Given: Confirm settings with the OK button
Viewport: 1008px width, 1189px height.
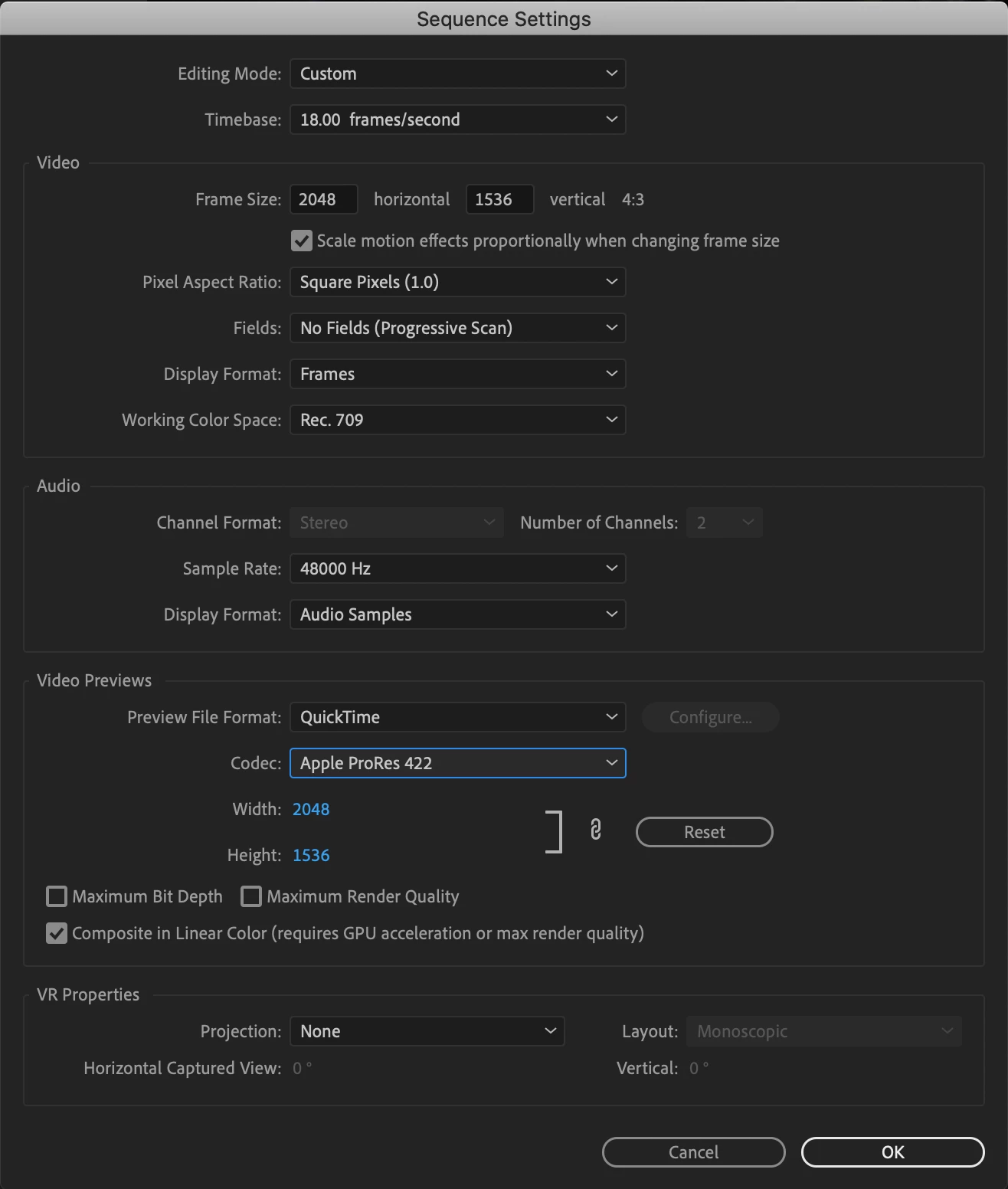Looking at the screenshot, I should [x=893, y=1152].
